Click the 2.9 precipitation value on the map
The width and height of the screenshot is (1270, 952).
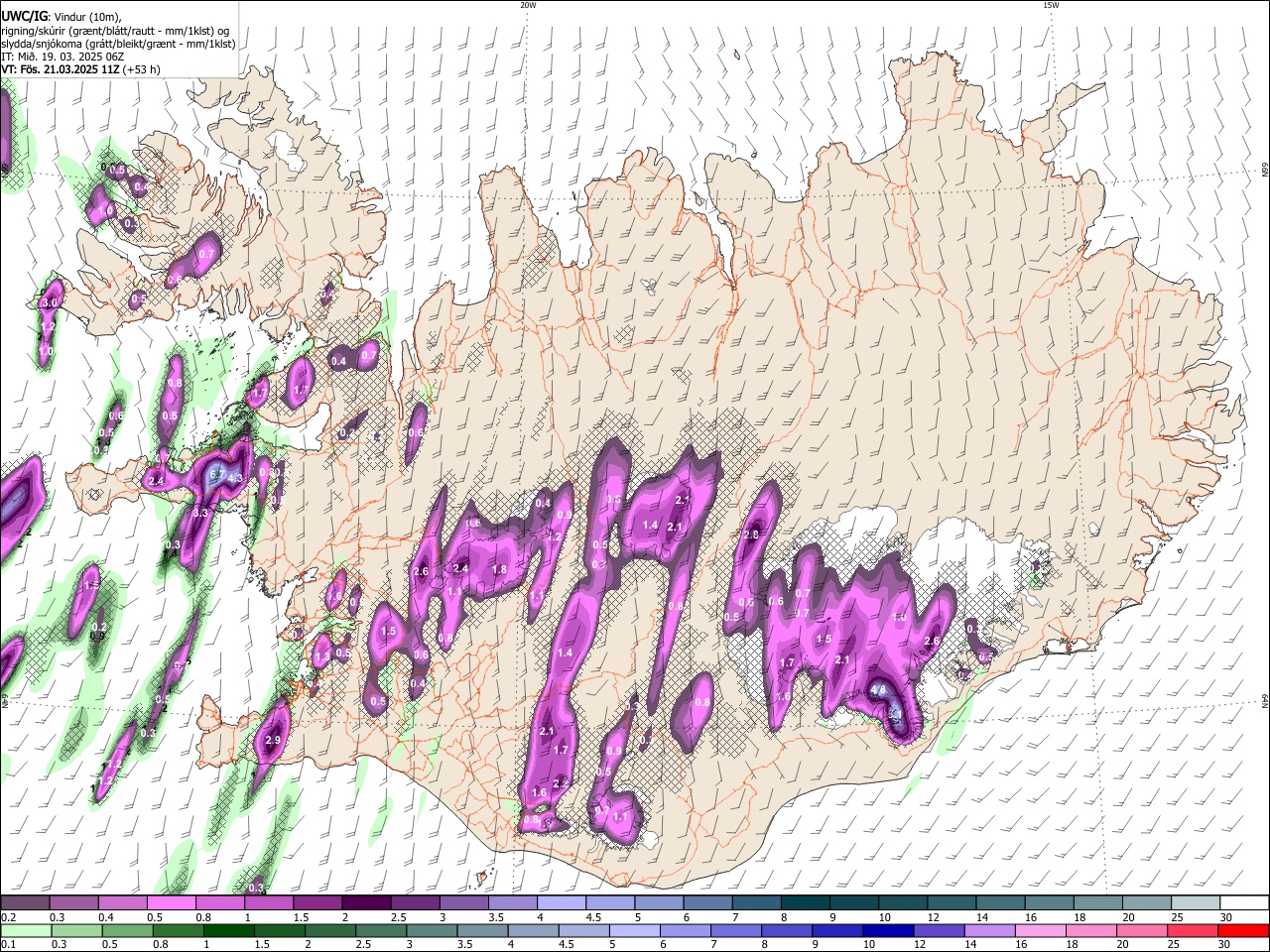point(274,741)
